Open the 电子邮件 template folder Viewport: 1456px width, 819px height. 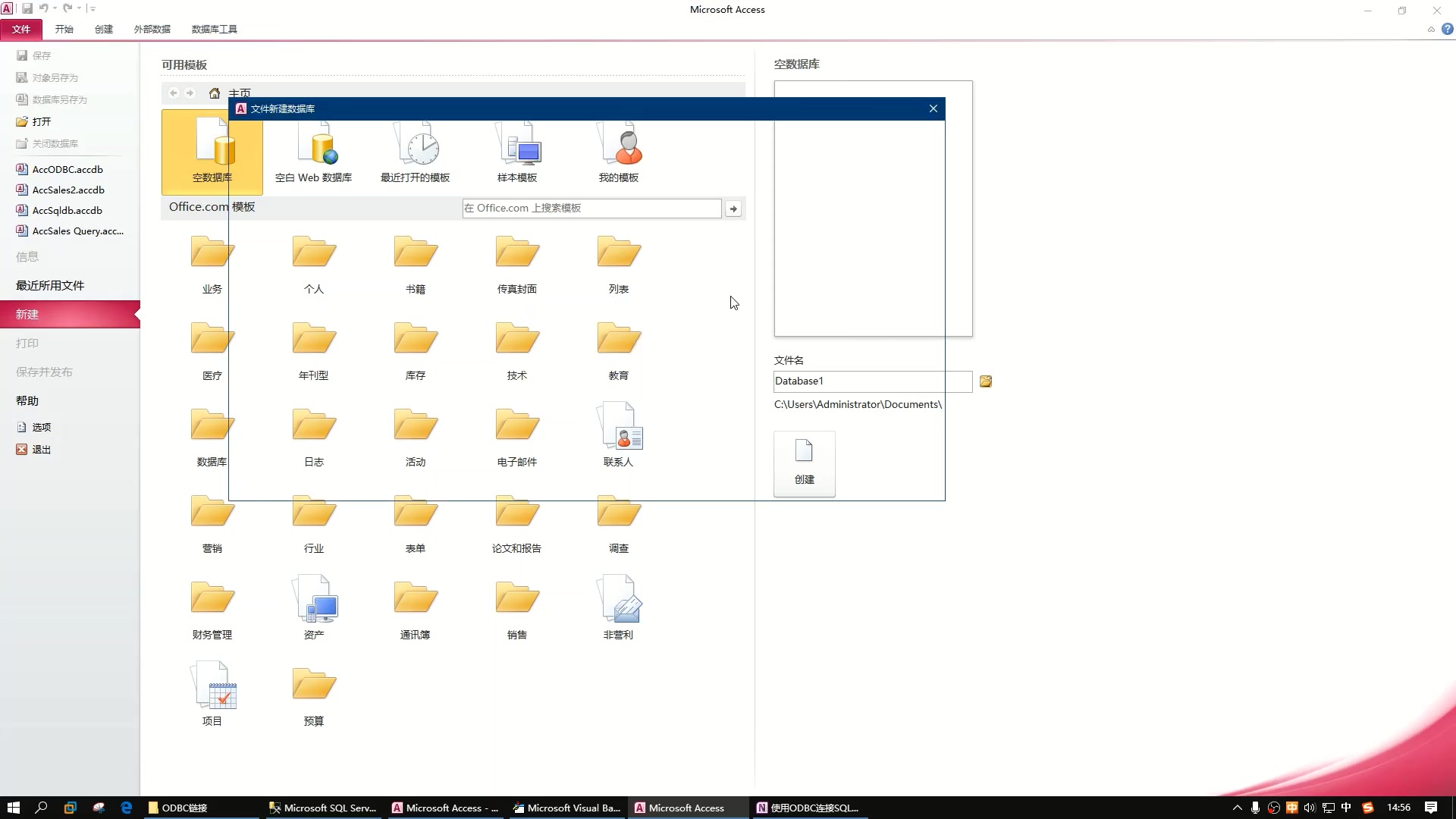pos(516,438)
